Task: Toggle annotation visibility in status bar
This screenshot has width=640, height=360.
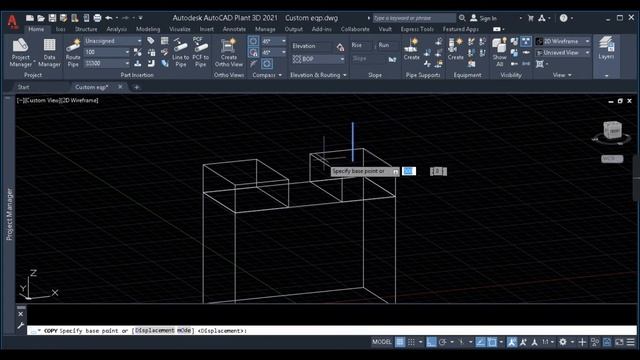Action: [x=512, y=342]
